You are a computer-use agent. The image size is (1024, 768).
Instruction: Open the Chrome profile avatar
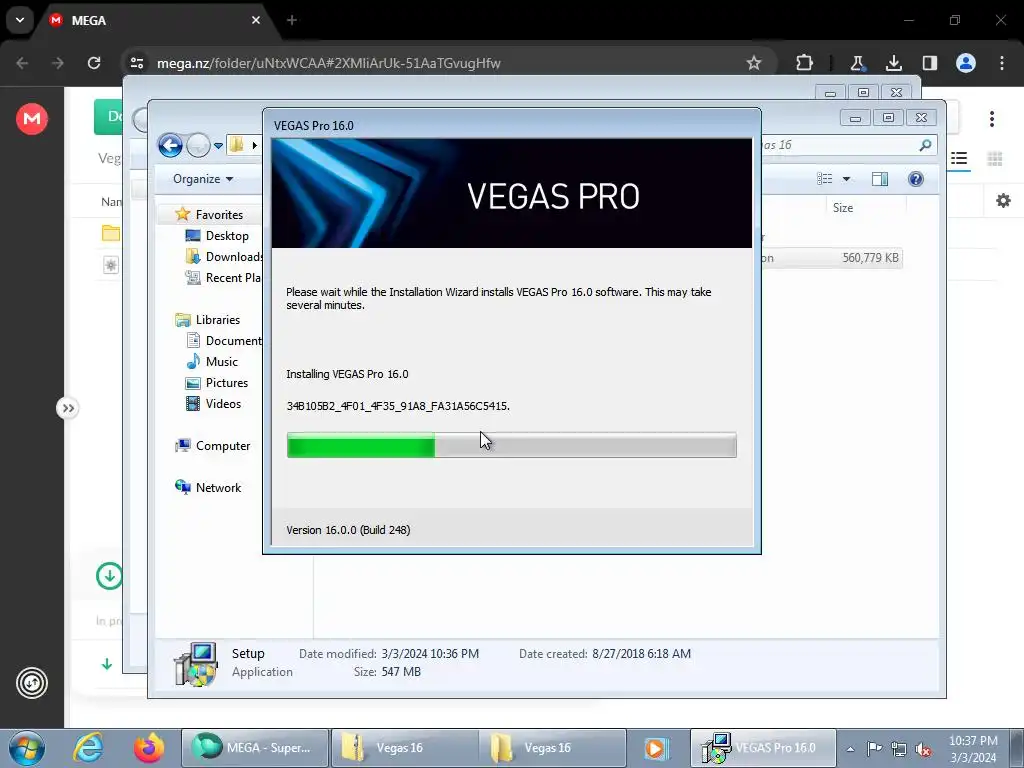[966, 63]
